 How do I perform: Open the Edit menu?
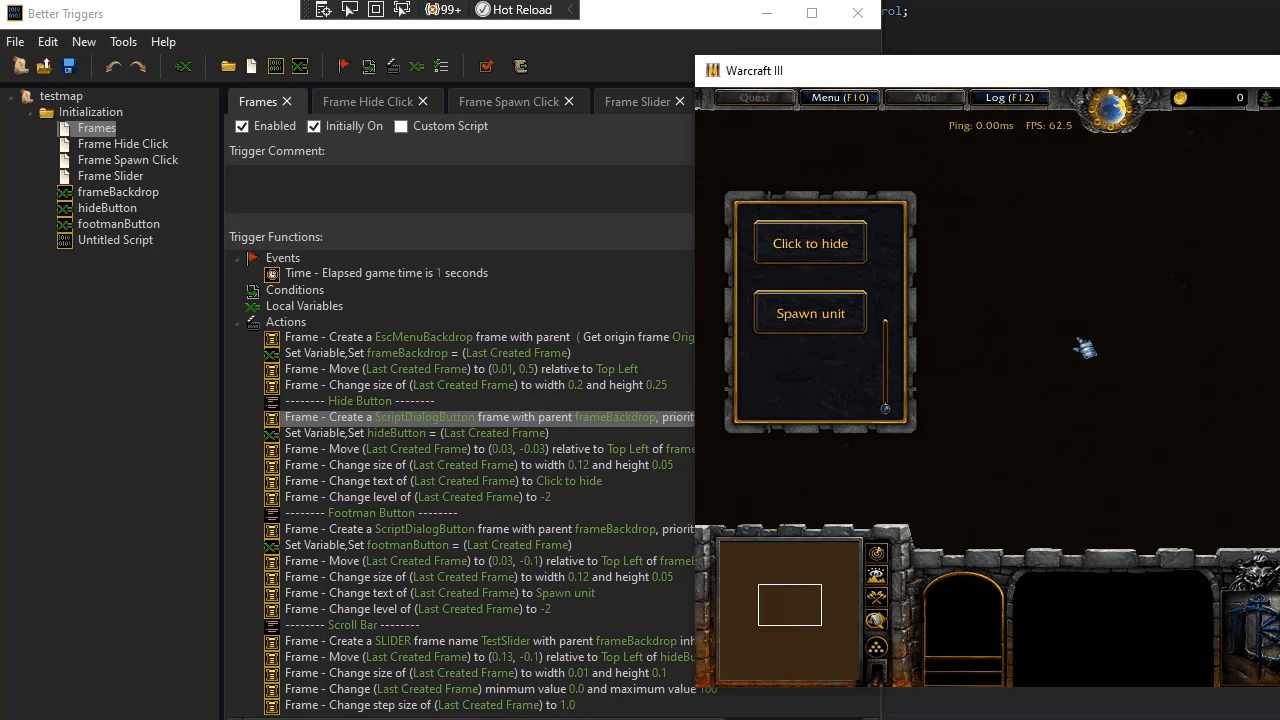48,42
